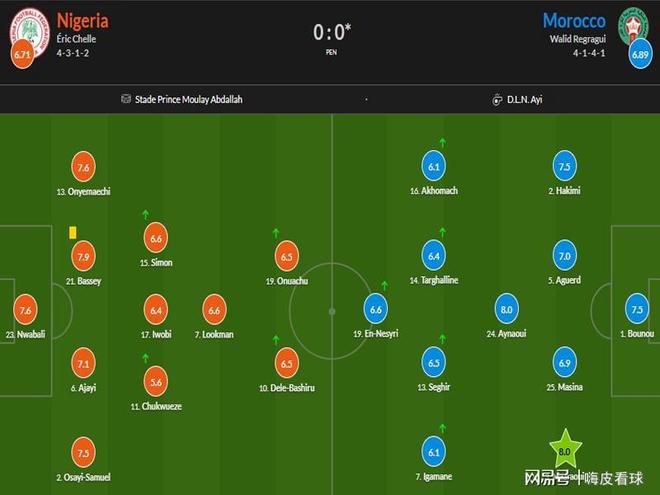Click Bassey's yellow card icon
Viewport: 660px width, 495px height.
(73, 232)
